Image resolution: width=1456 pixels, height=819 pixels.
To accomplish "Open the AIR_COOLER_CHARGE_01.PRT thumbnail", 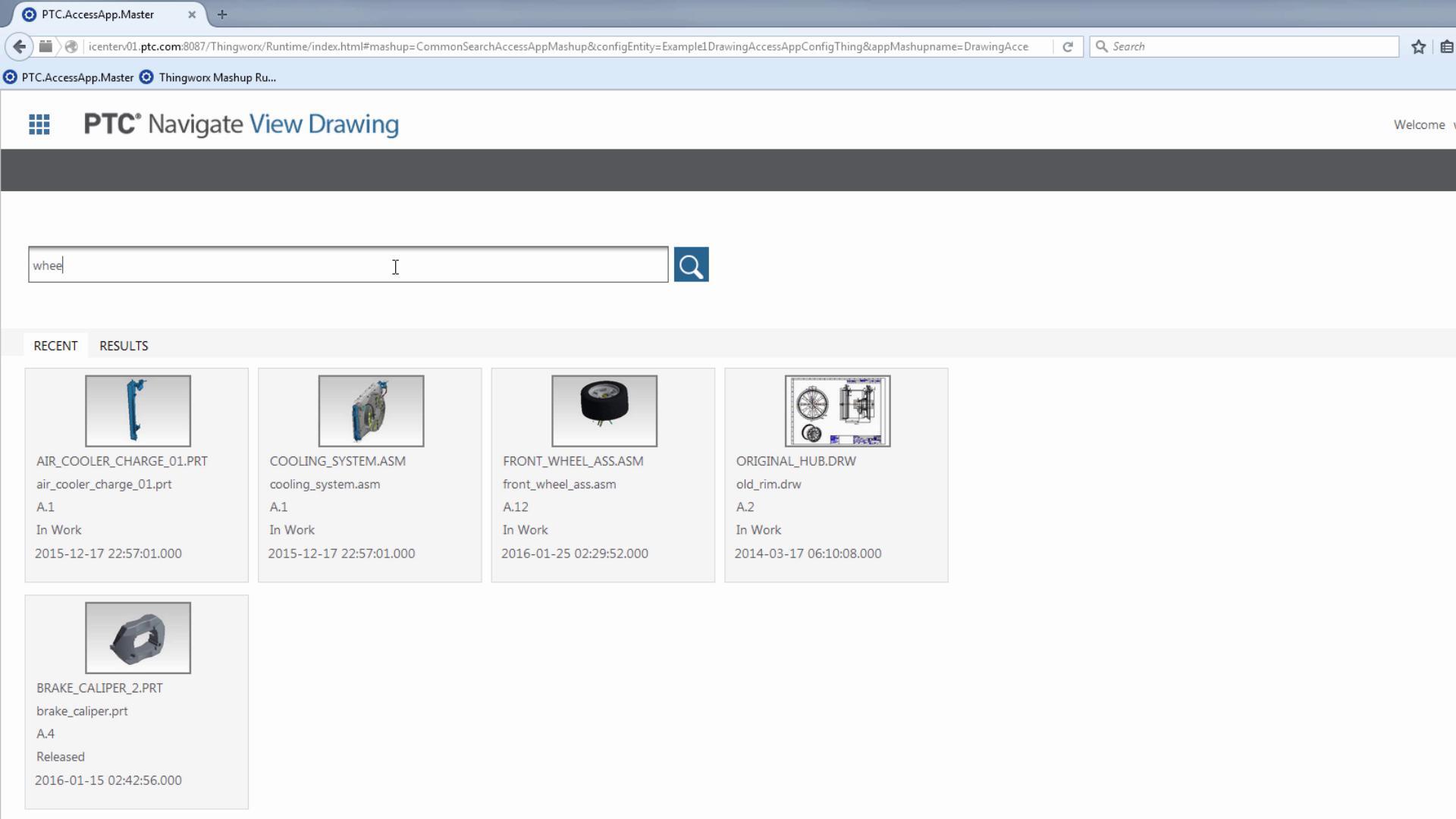I will point(137,411).
